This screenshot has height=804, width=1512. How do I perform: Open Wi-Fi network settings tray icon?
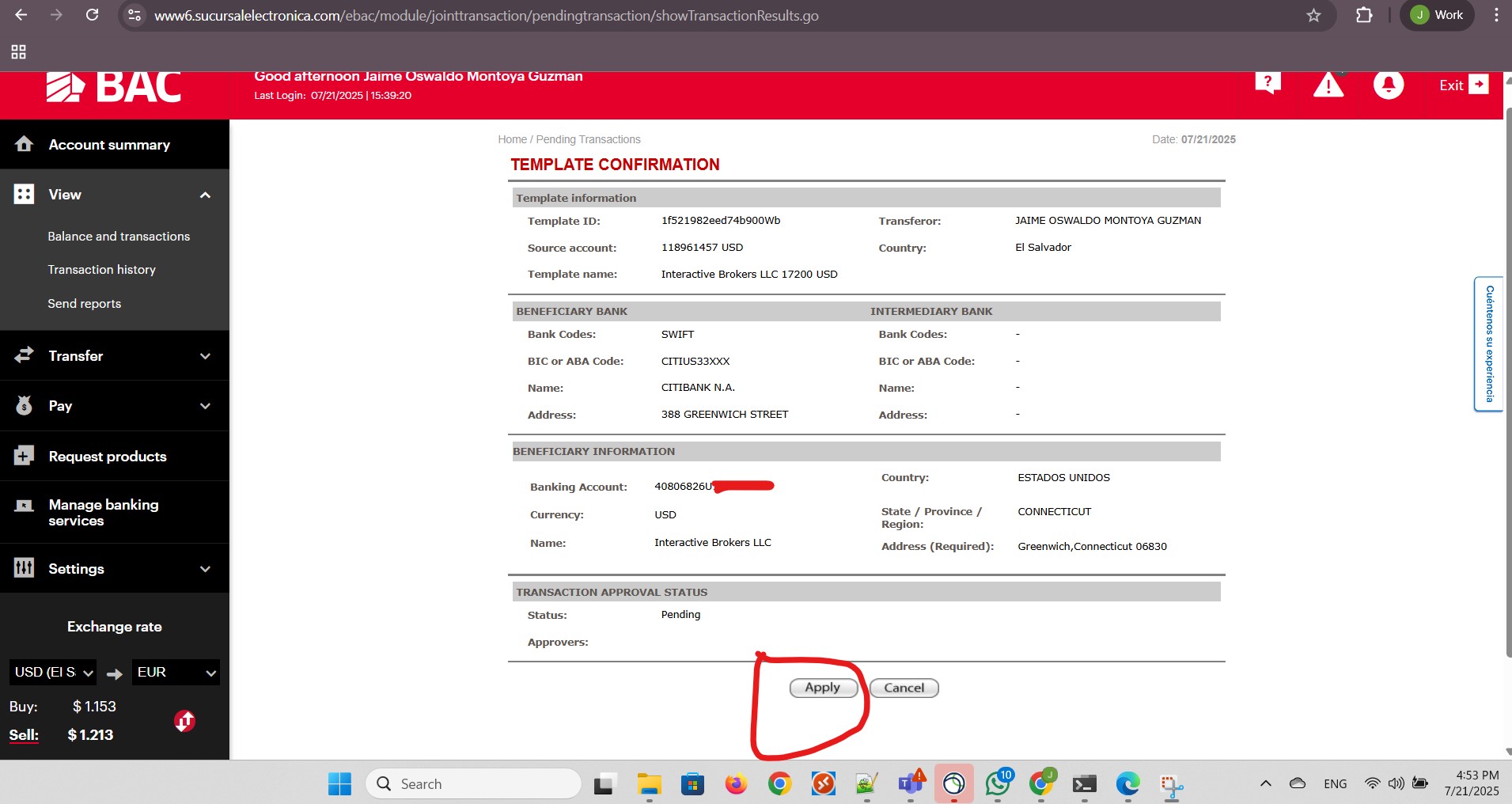pos(1373,783)
